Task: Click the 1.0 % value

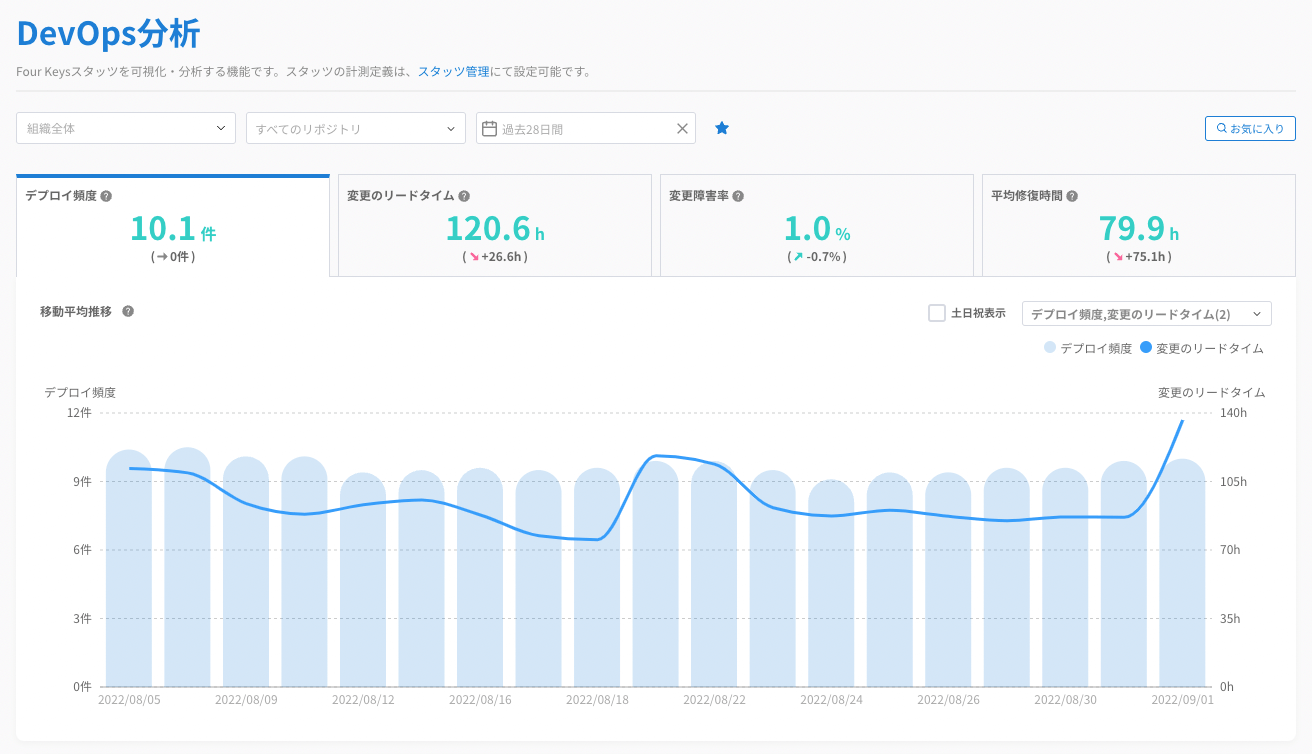Action: (817, 229)
